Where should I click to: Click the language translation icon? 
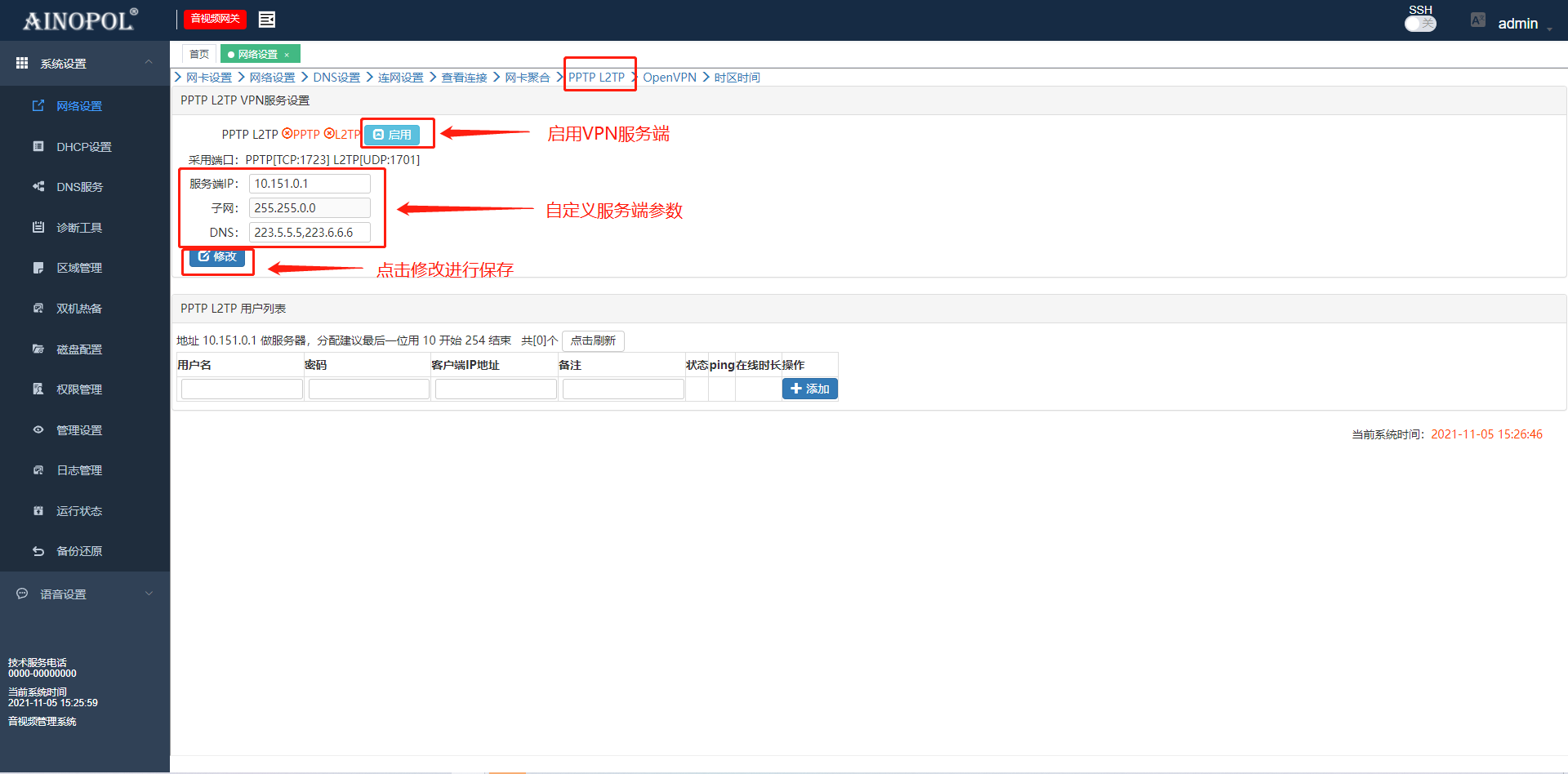coord(1477,20)
